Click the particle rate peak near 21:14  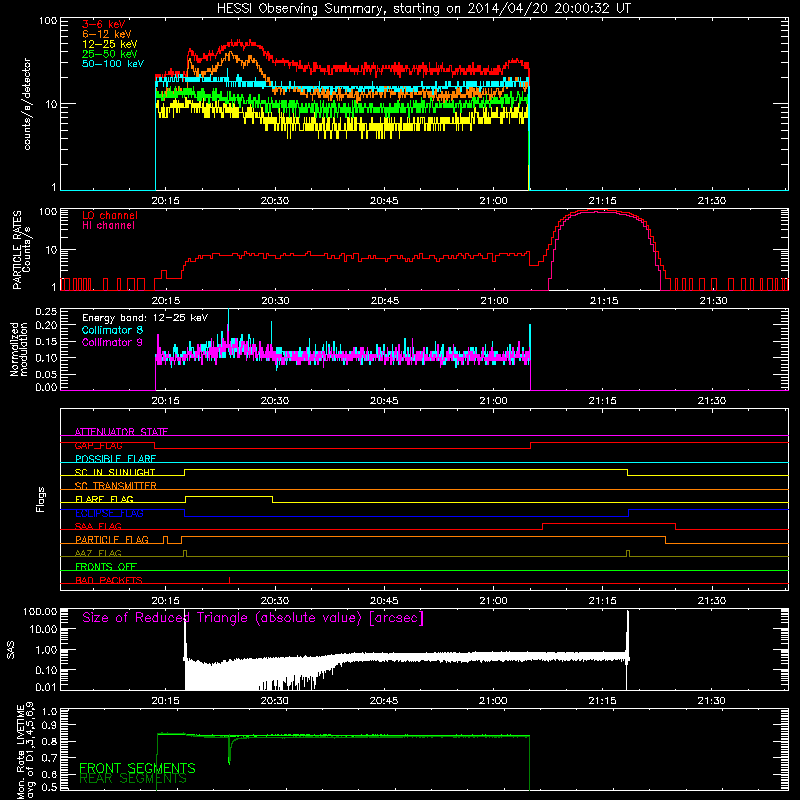coord(596,211)
